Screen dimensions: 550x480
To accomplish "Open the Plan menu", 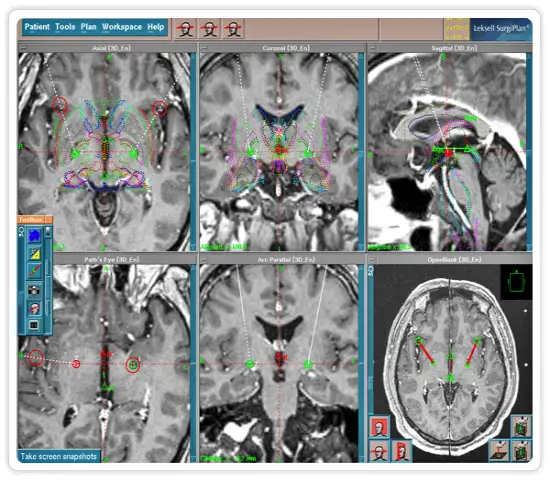I will point(88,27).
